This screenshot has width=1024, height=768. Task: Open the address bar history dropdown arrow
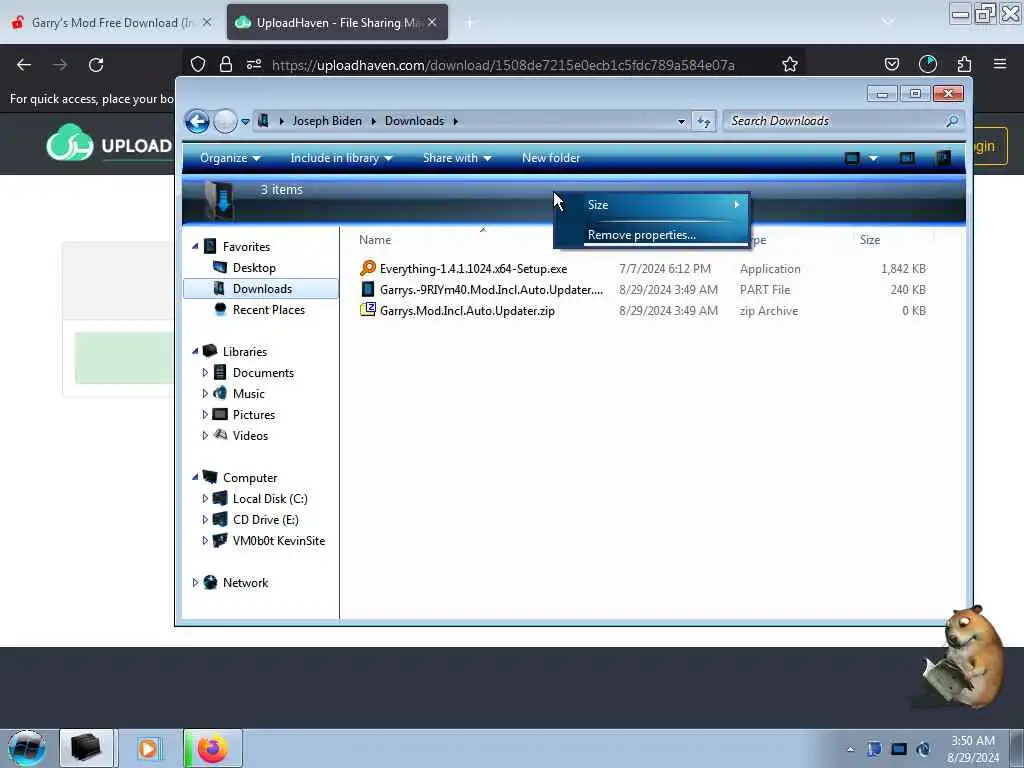pos(681,121)
